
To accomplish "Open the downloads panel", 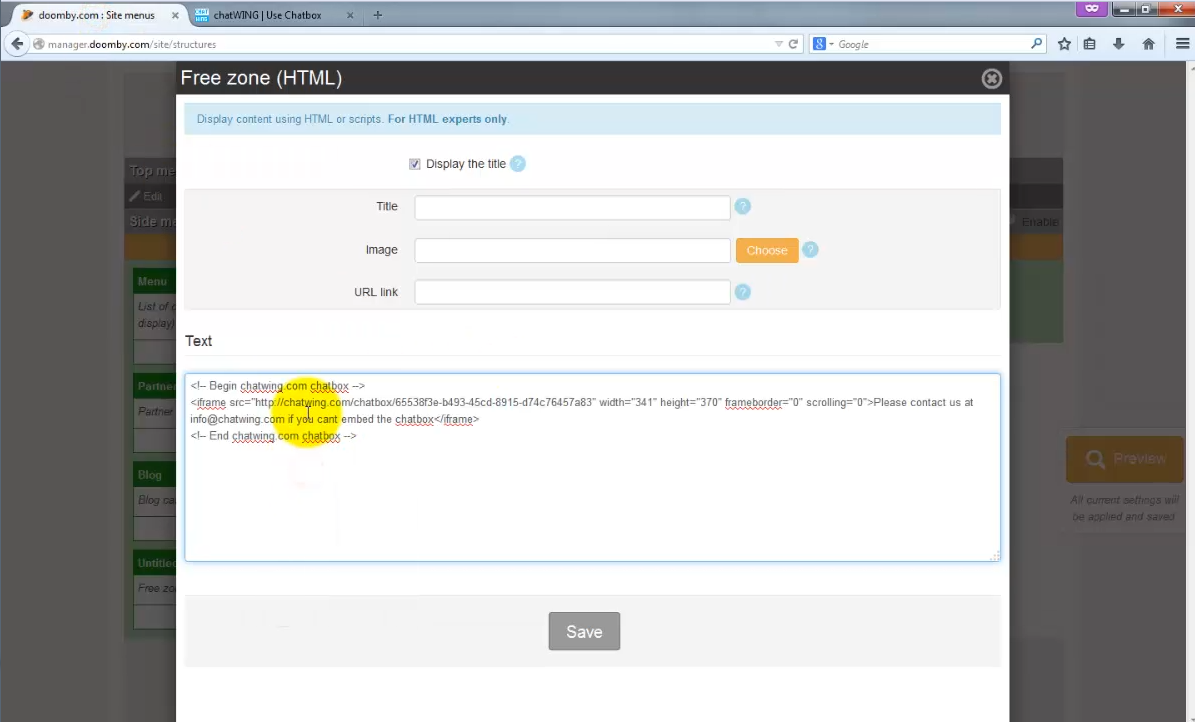I will (x=1118, y=44).
